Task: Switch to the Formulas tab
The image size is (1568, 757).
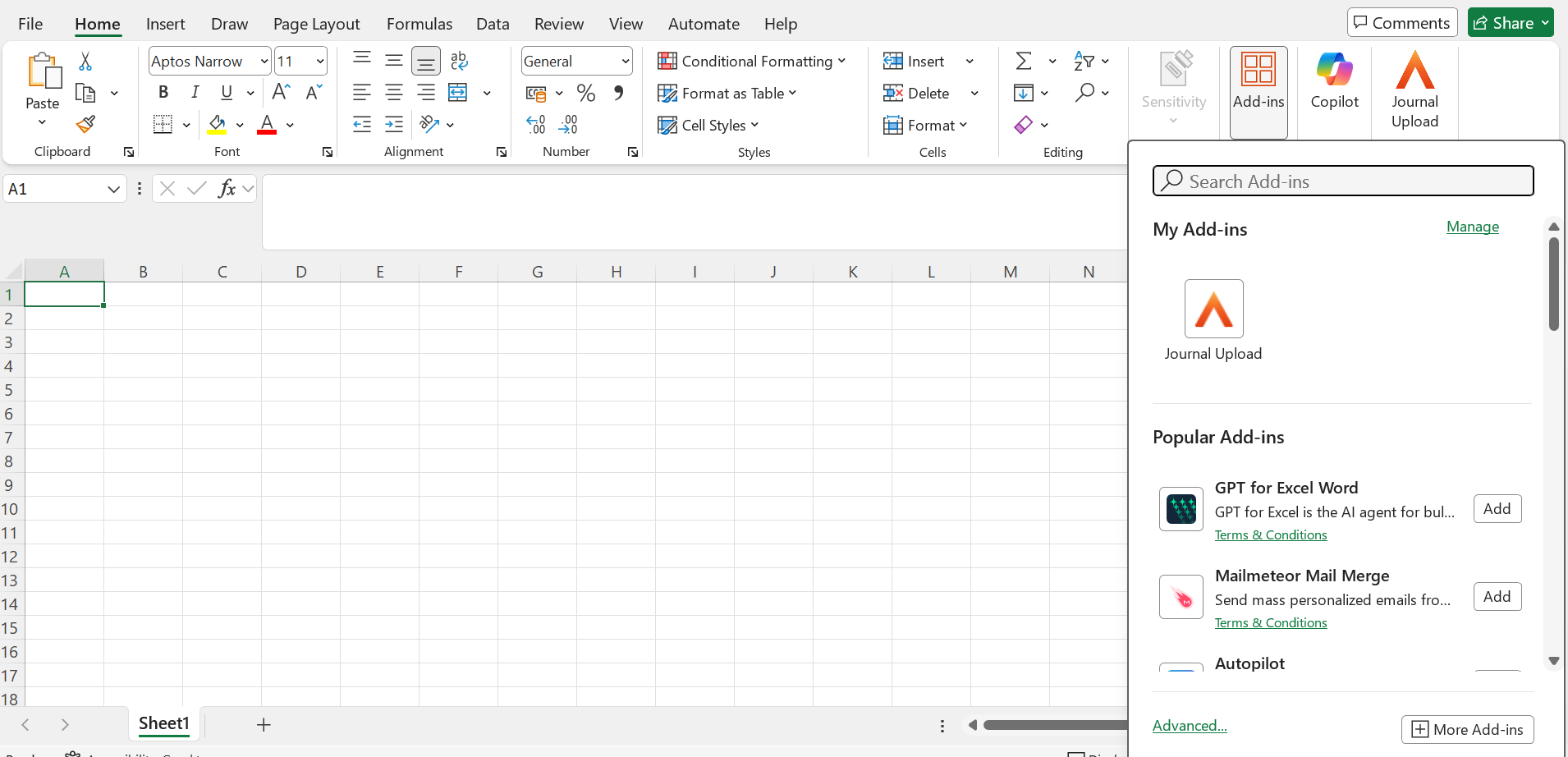Action: pyautogui.click(x=419, y=24)
